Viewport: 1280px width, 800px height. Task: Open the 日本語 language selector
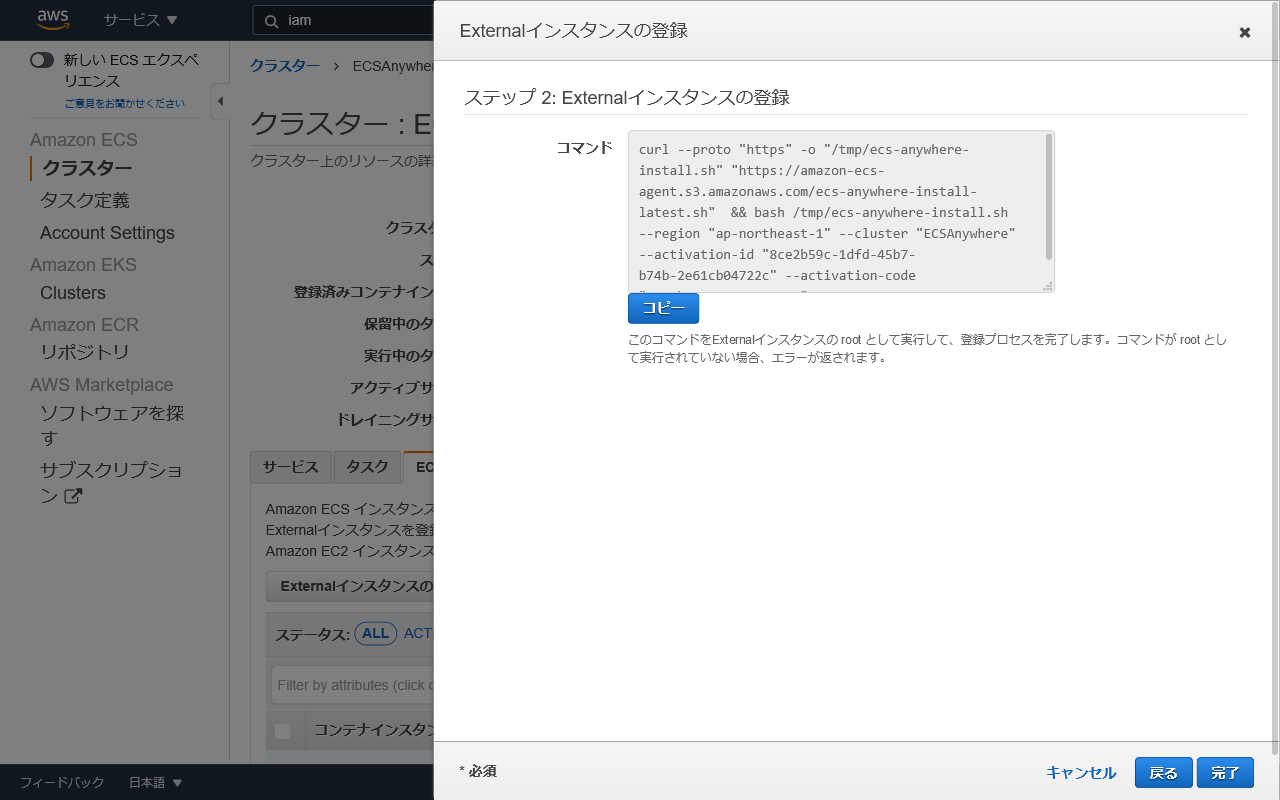click(x=155, y=782)
